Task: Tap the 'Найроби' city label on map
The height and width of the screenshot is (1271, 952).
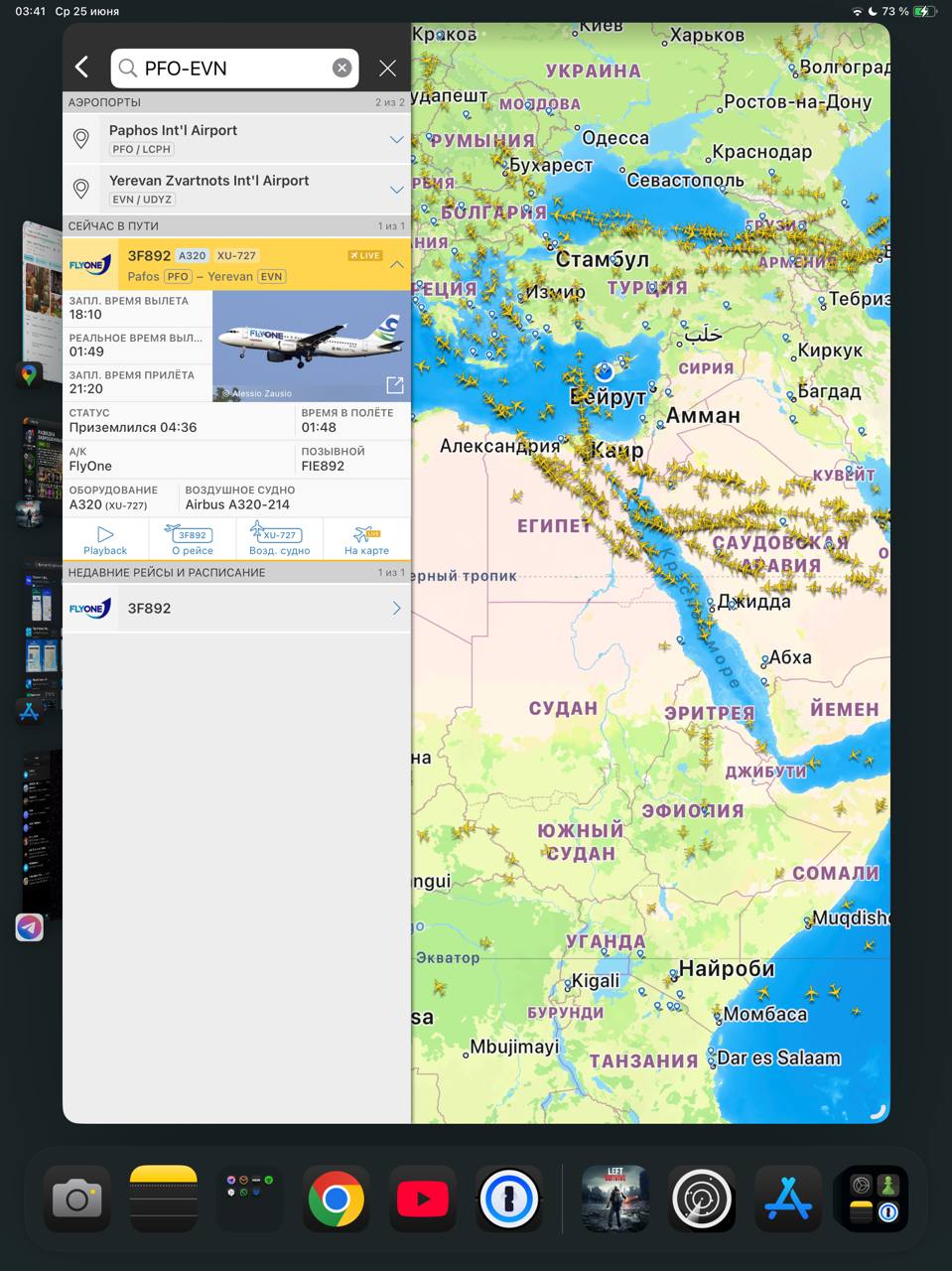Action: (727, 968)
